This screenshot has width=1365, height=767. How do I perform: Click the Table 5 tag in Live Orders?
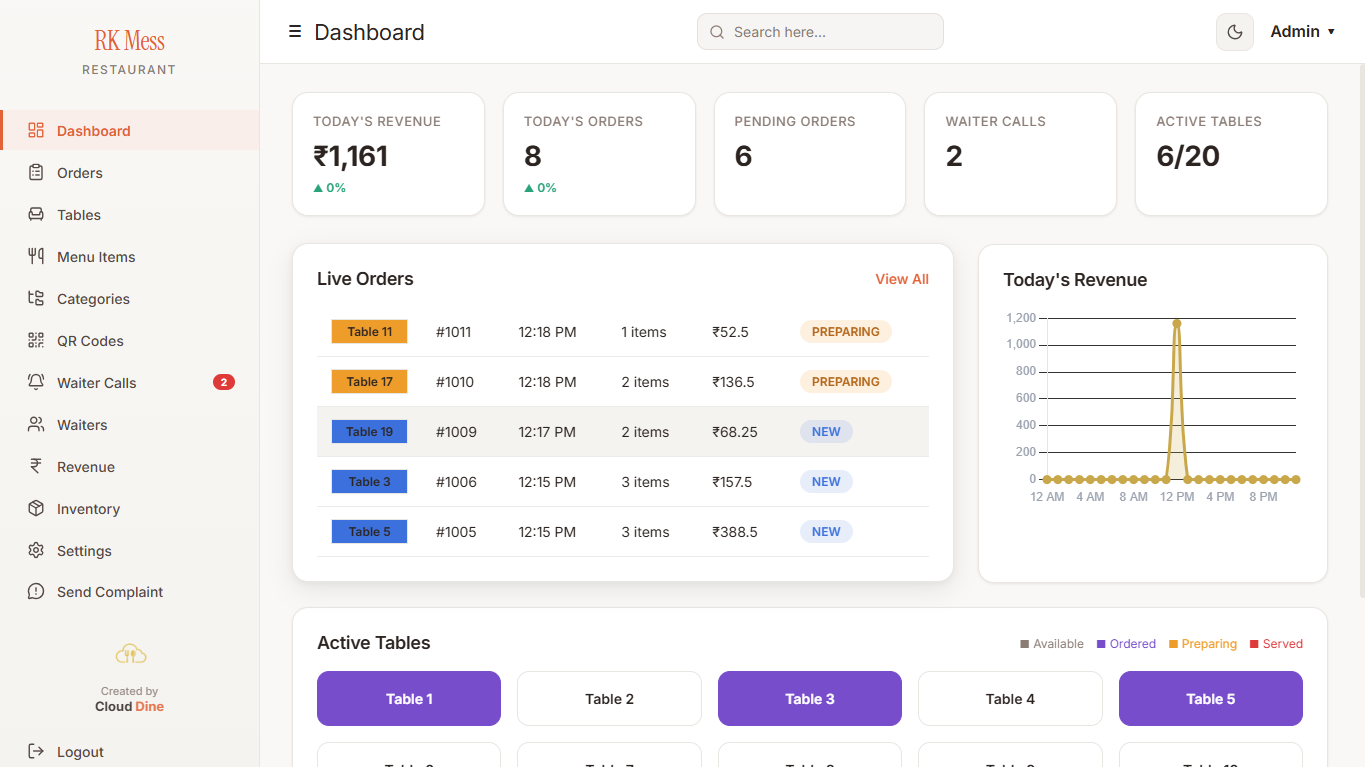369,532
